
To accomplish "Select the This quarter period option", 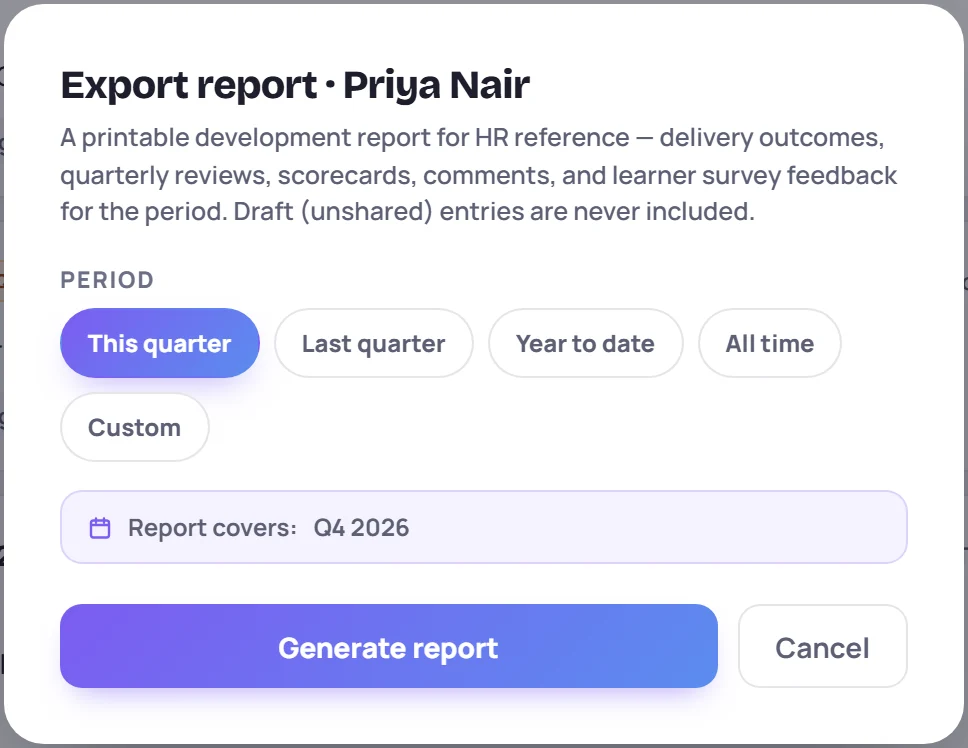I will pos(160,343).
